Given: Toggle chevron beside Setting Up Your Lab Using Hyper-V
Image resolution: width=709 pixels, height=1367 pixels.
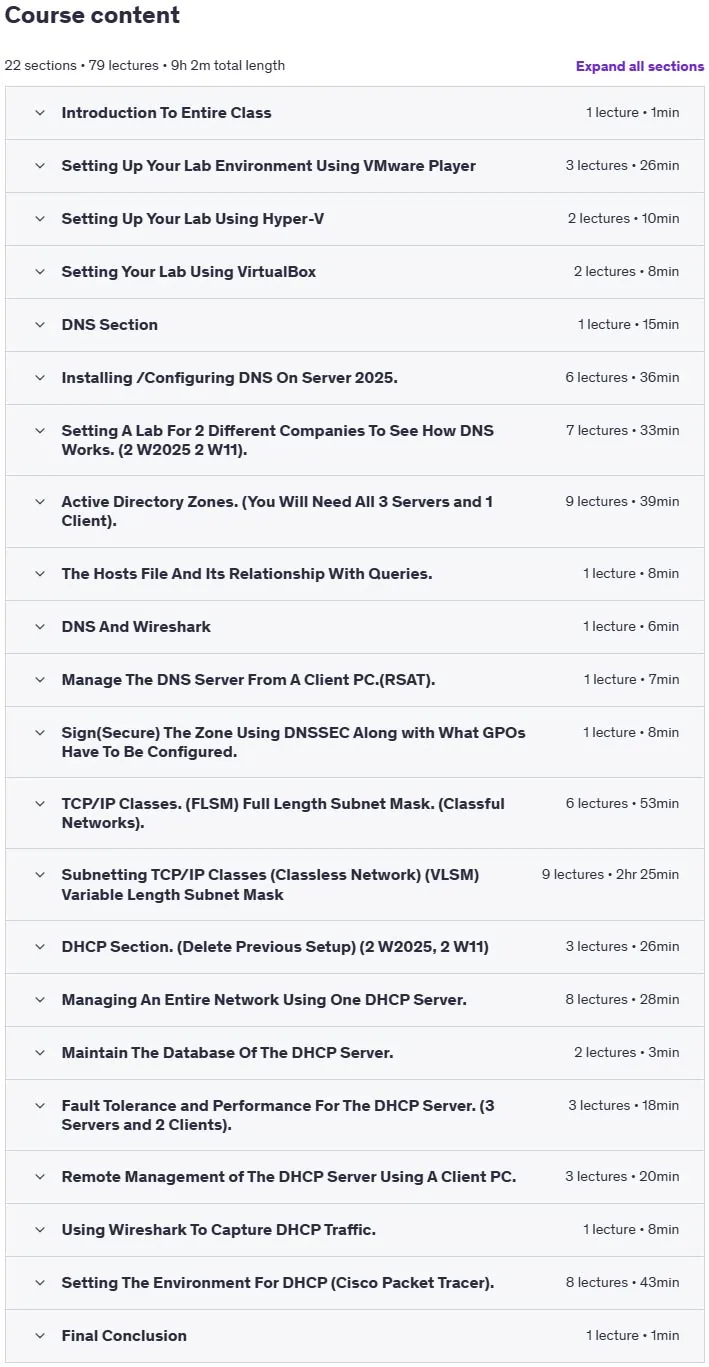Looking at the screenshot, I should click(x=40, y=219).
